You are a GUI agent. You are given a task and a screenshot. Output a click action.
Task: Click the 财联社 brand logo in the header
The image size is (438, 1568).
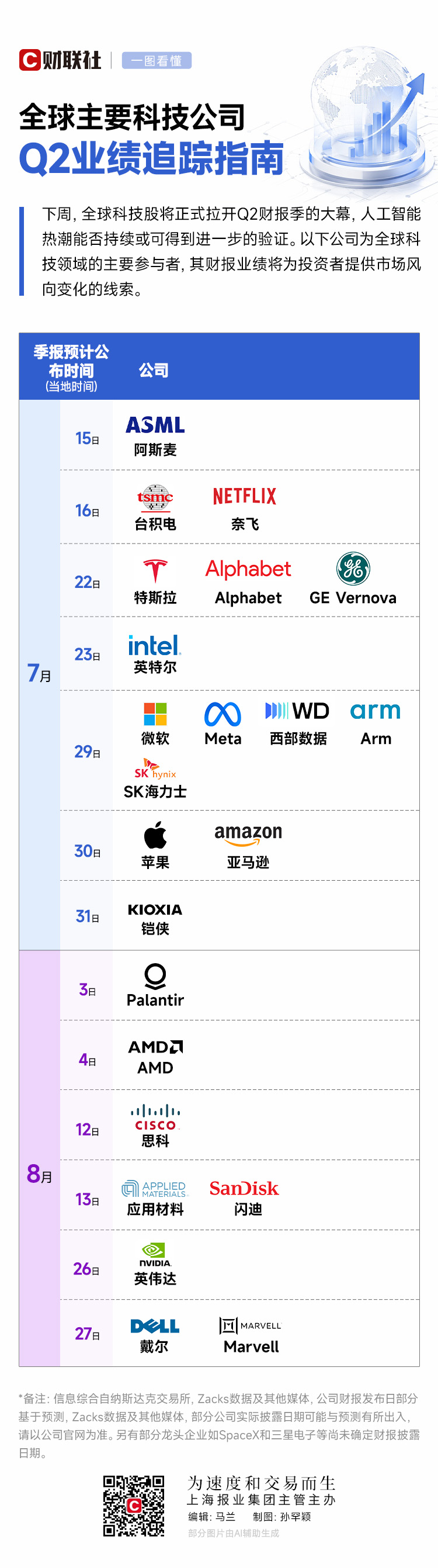(60, 60)
